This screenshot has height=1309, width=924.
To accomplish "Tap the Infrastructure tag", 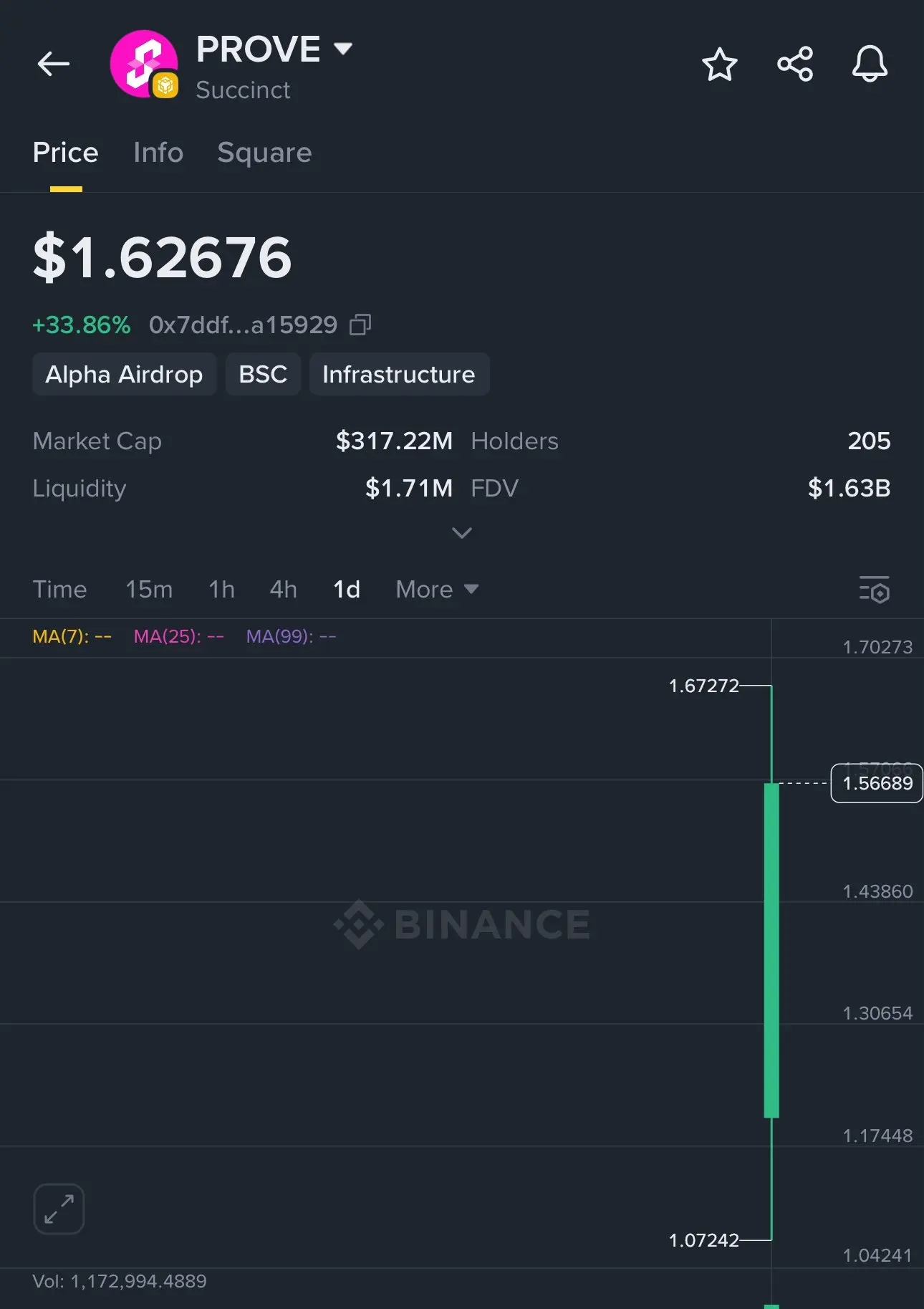I will (399, 374).
